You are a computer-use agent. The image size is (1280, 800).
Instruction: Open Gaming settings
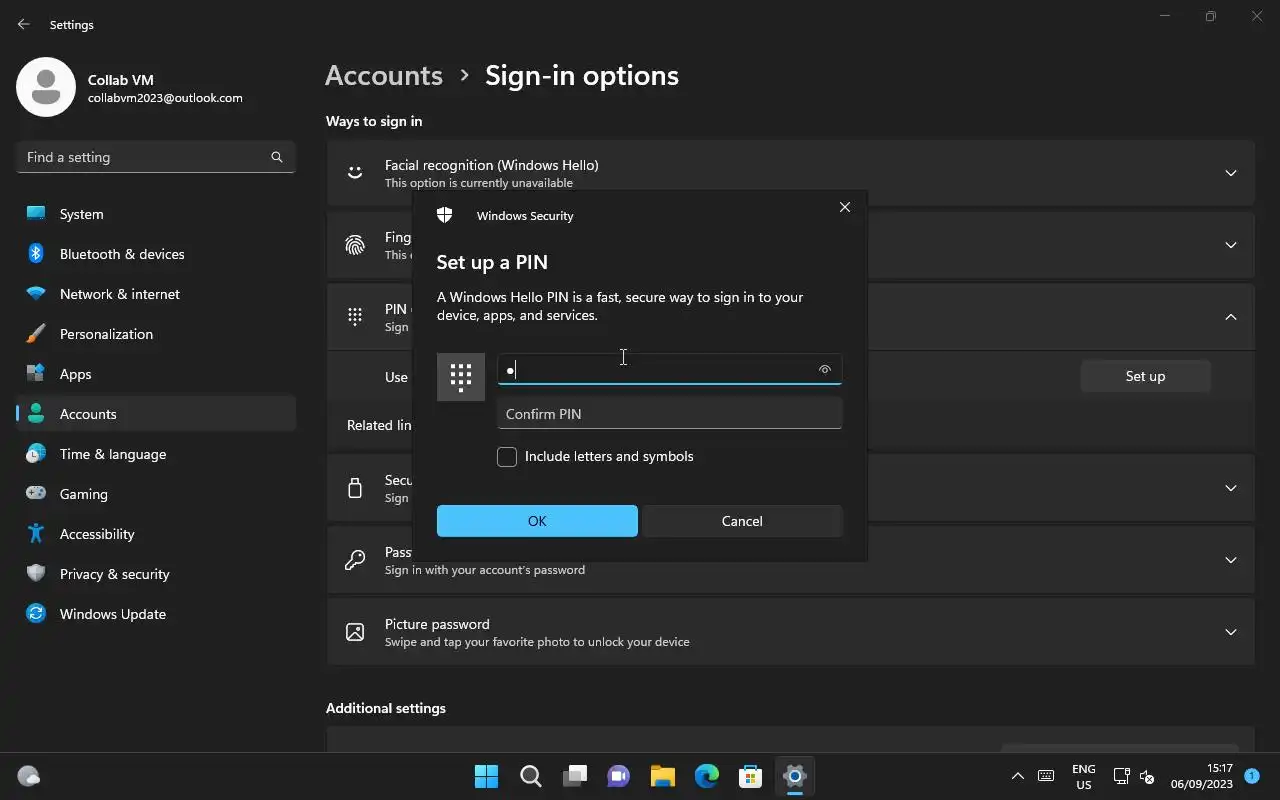(156, 494)
